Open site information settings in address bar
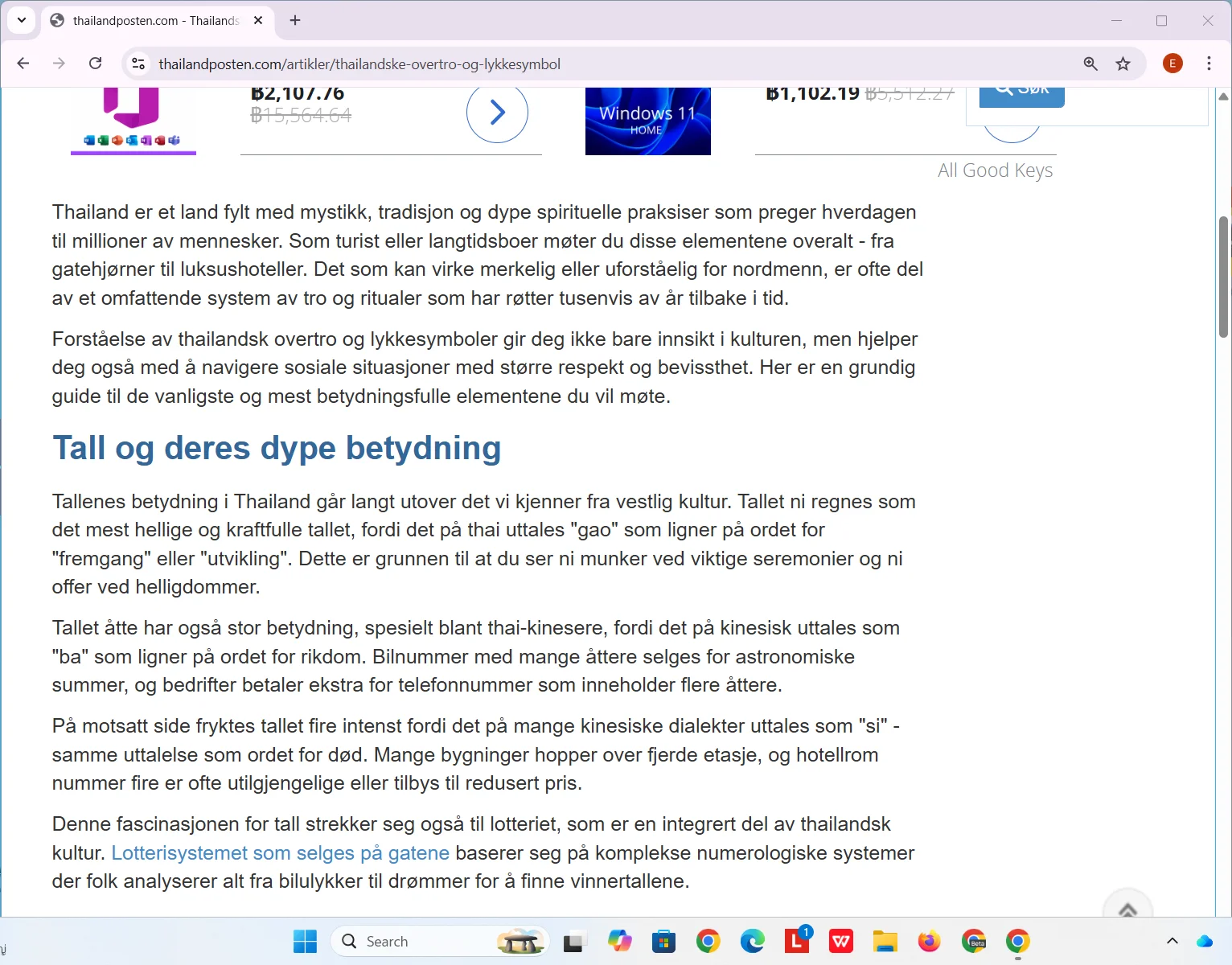 coord(138,64)
